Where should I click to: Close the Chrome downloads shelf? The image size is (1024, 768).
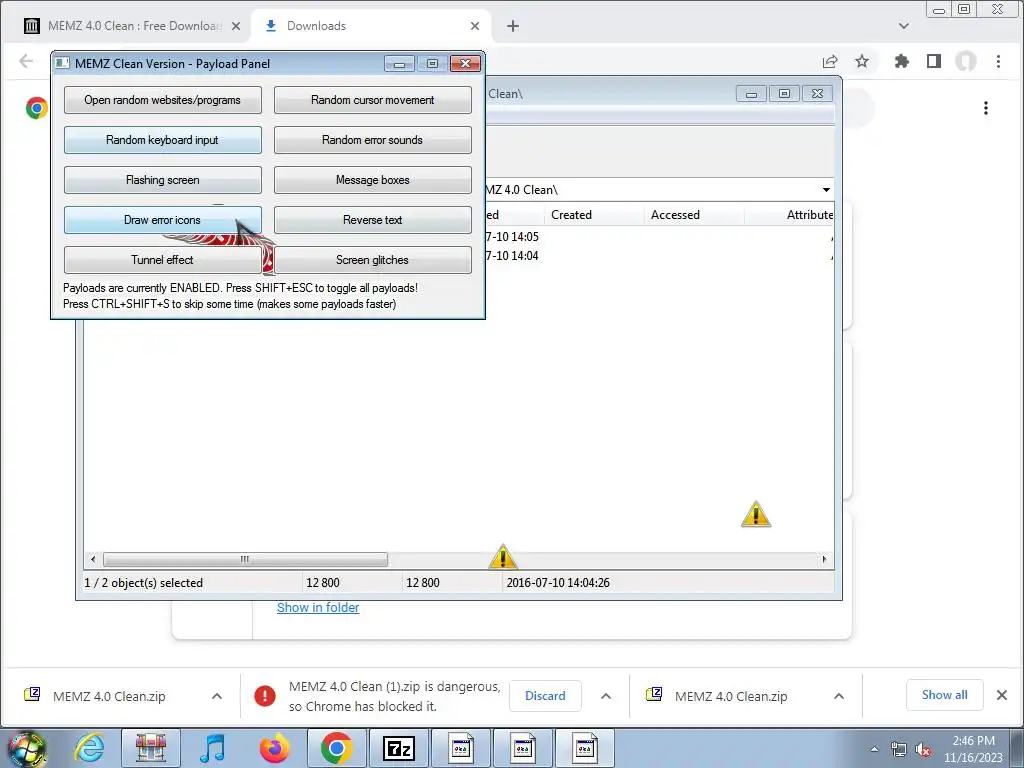click(1002, 695)
